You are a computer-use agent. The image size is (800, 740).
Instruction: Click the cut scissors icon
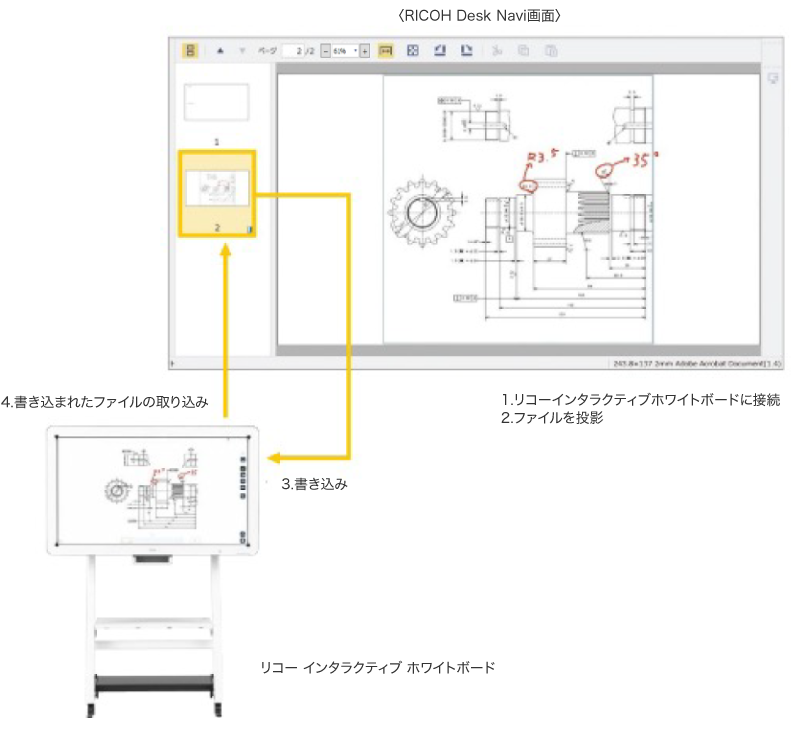496,50
